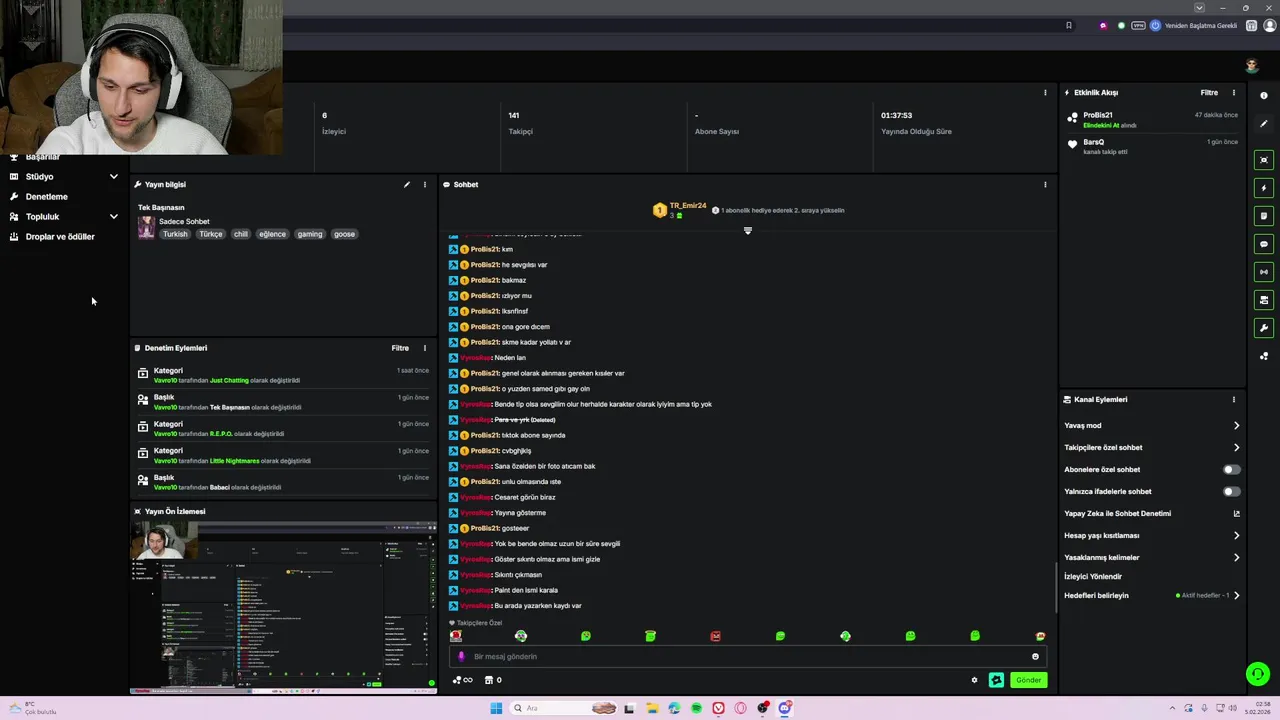Click the Yayın Ön İzlemesi preview thumbnail
This screenshot has width=1280, height=720.
pyautogui.click(x=283, y=607)
